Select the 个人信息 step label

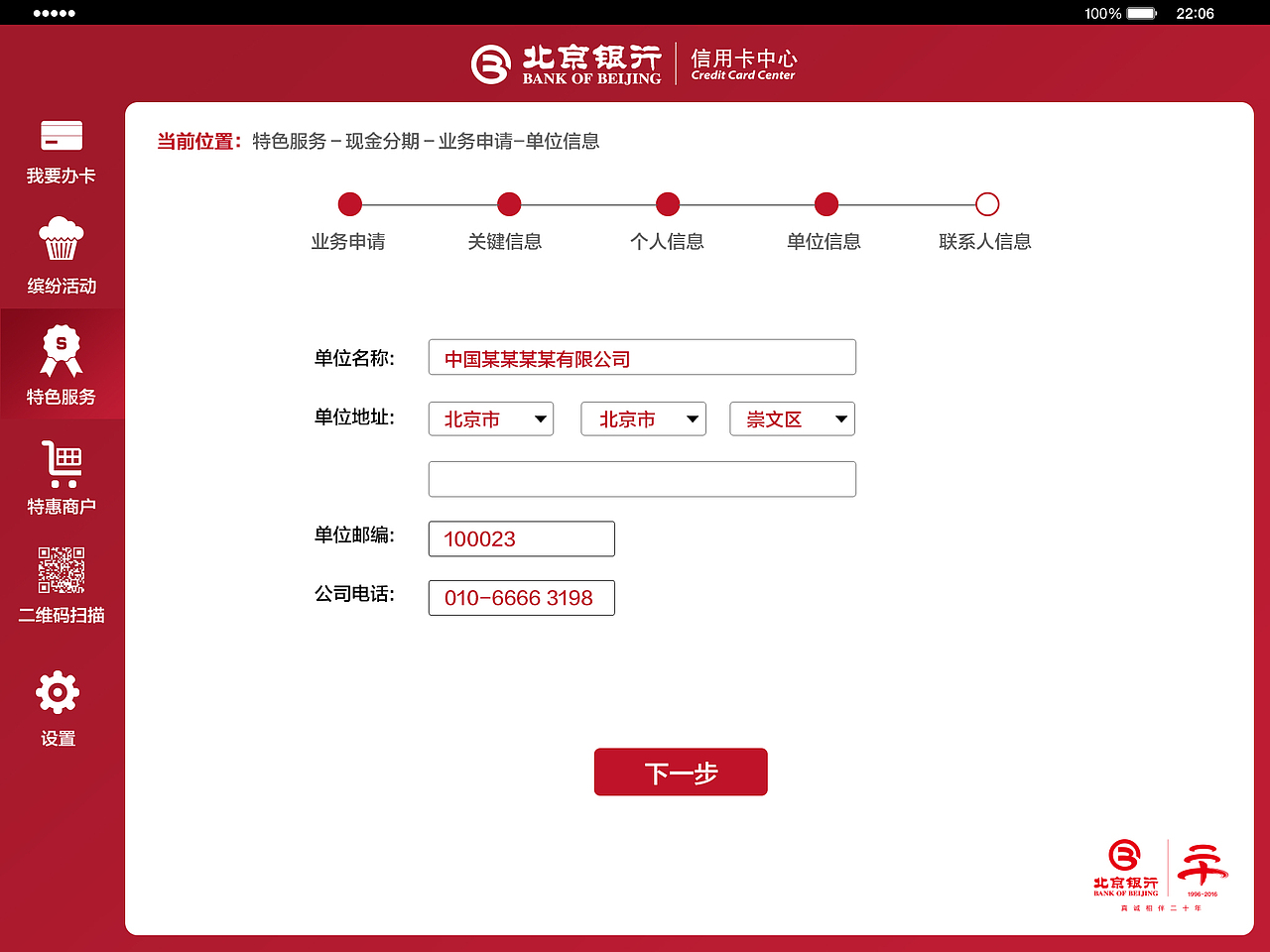pos(668,241)
